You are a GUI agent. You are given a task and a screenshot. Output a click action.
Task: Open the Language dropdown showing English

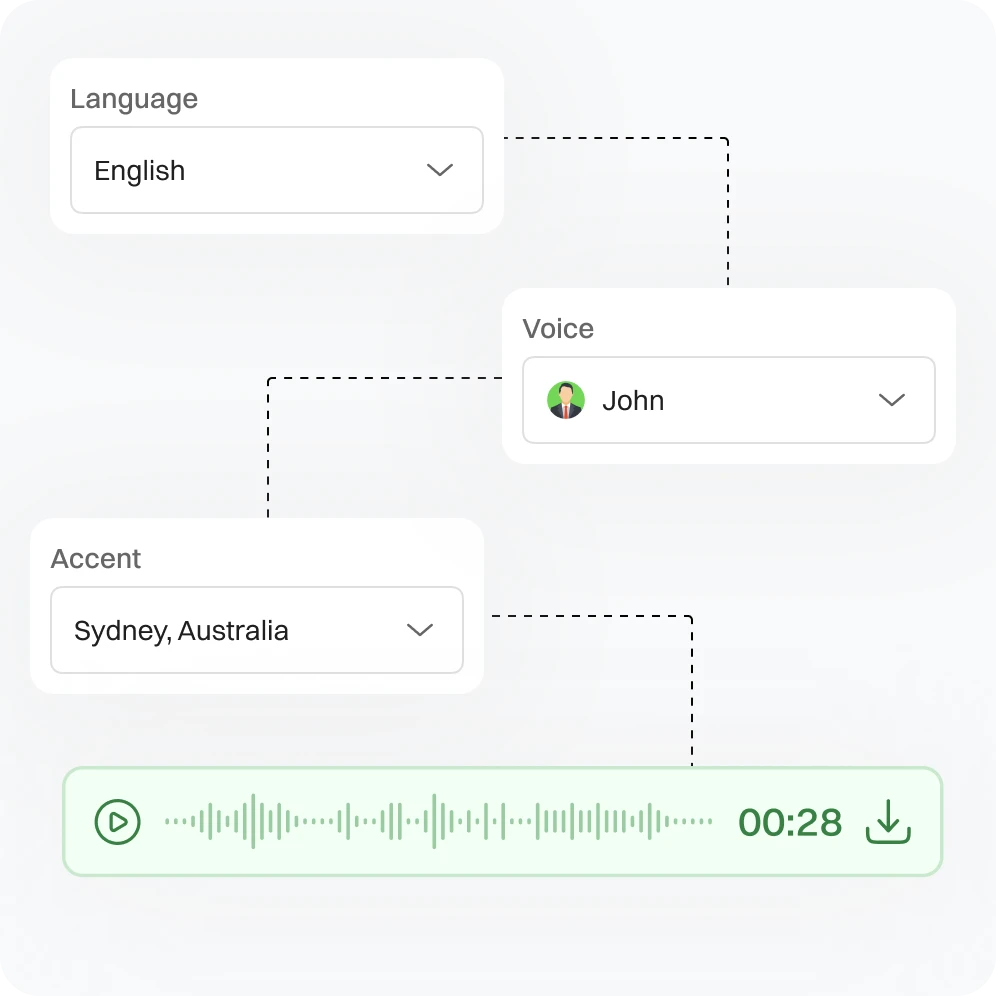[276, 170]
